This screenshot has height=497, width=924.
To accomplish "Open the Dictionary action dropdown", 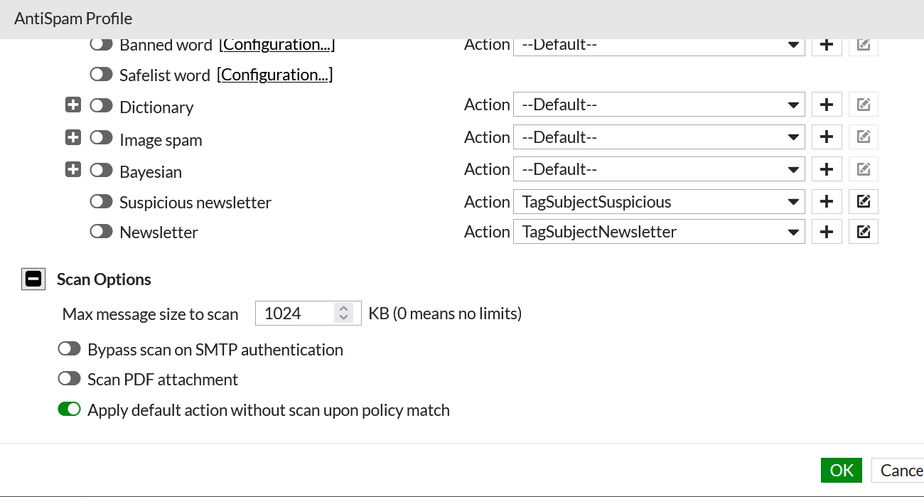I will click(659, 105).
